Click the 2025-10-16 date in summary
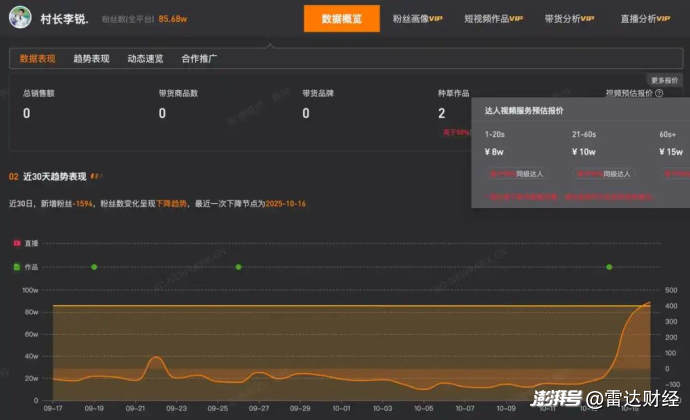Image resolution: width=690 pixels, height=420 pixels. pyautogui.click(x=285, y=203)
